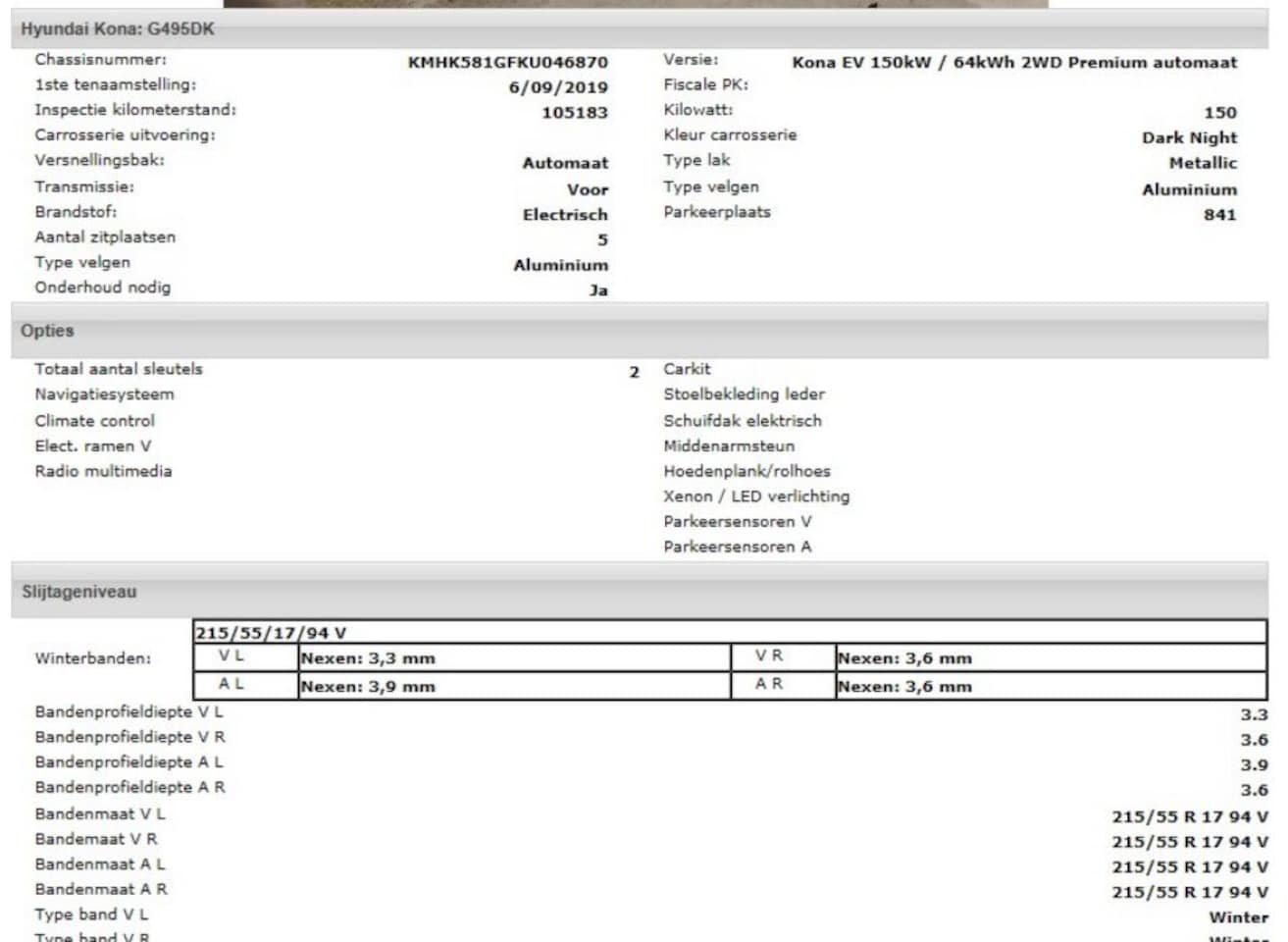Viewport: 1288px width, 942px height.
Task: Click the Hyundai Kona: G495DK section header
Action: (x=640, y=29)
